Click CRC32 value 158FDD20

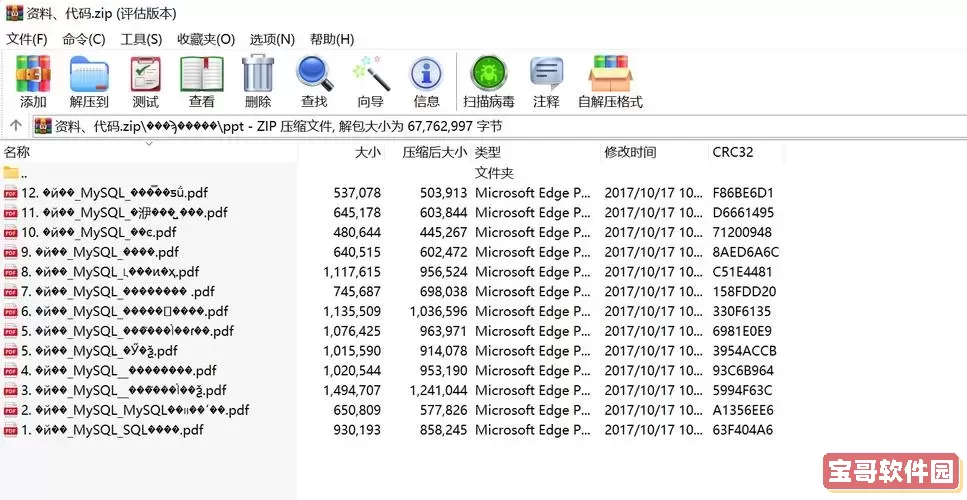[x=744, y=292]
